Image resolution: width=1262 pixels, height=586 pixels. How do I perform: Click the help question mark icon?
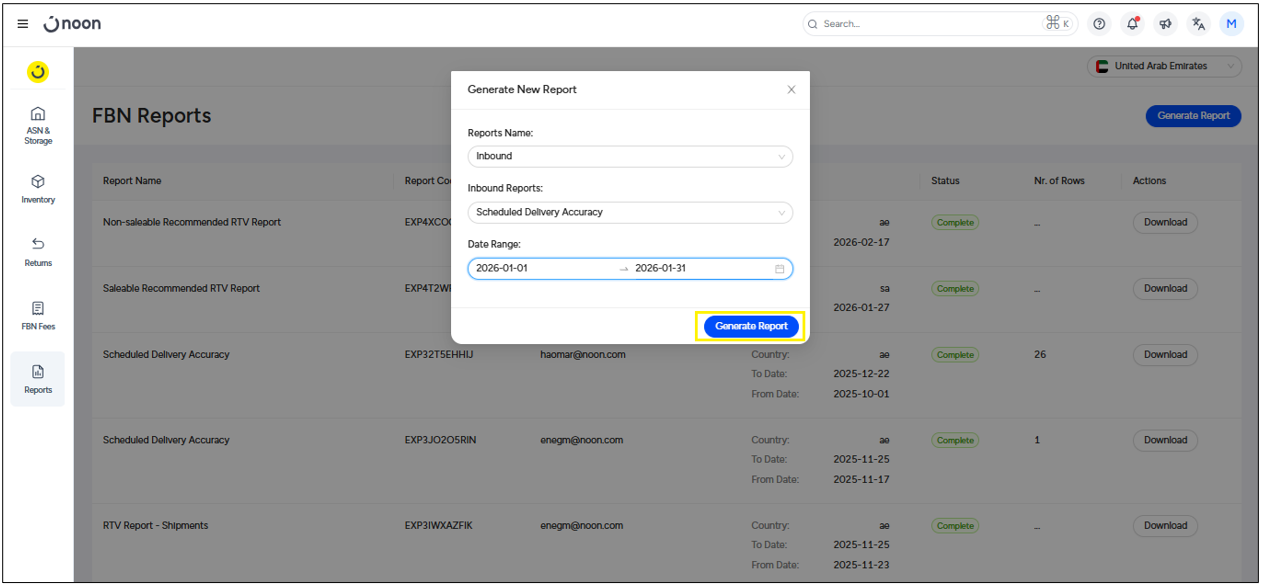[1099, 24]
